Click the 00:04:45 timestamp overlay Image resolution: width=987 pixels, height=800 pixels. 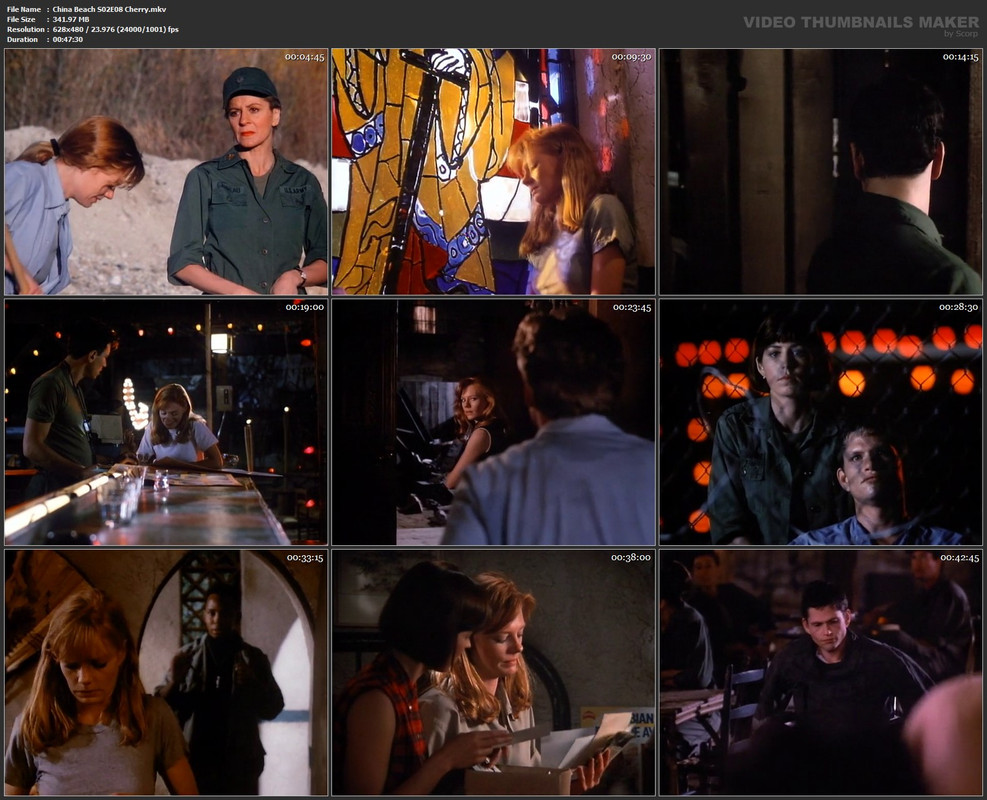coord(305,57)
